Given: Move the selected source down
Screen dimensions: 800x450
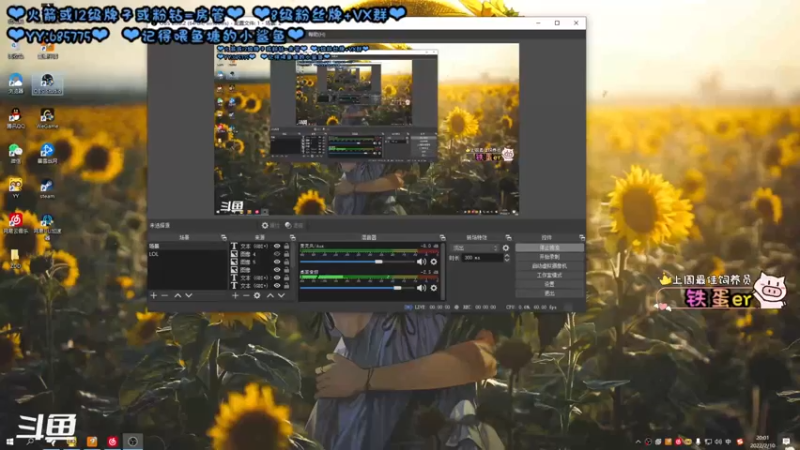Looking at the screenshot, I should point(281,295).
